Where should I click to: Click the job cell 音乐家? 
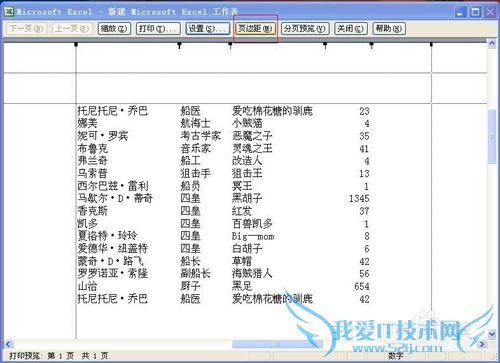[x=195, y=148]
